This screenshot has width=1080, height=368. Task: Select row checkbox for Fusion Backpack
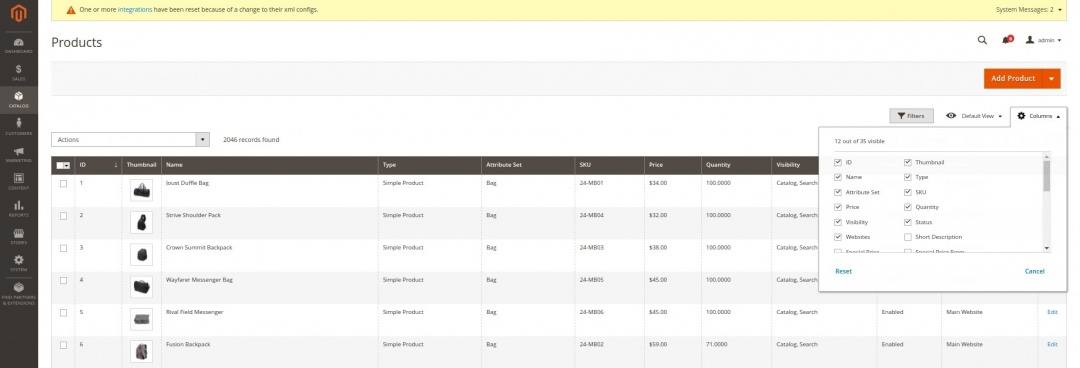click(x=63, y=345)
